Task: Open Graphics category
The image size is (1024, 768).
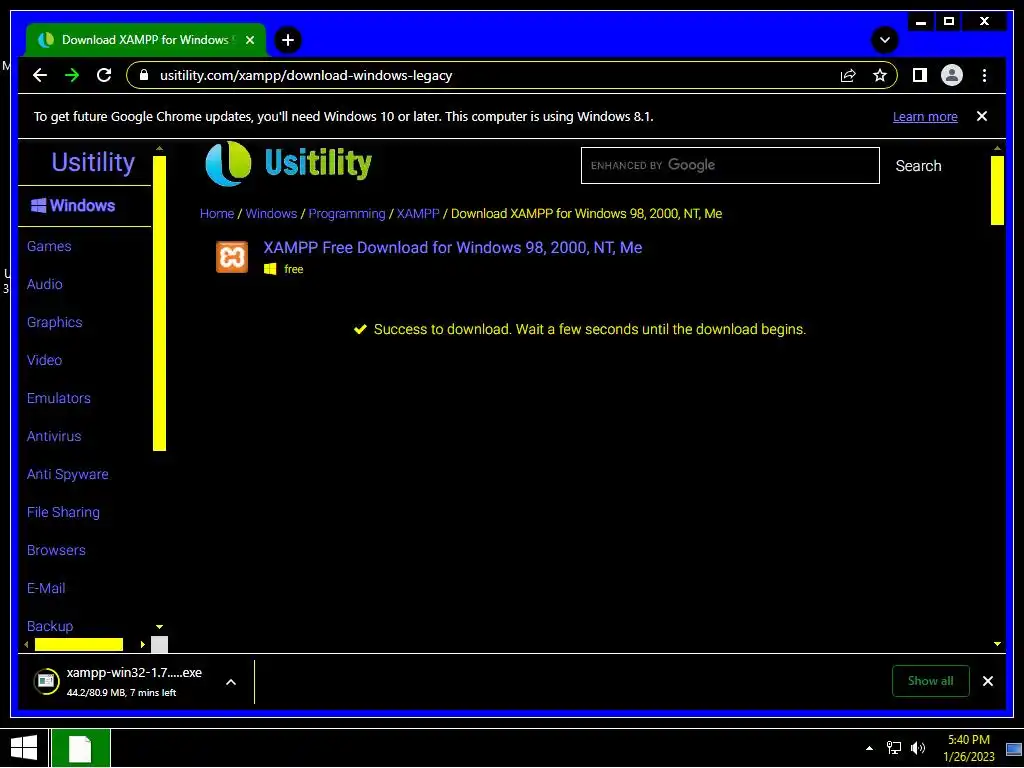Action: [x=54, y=322]
